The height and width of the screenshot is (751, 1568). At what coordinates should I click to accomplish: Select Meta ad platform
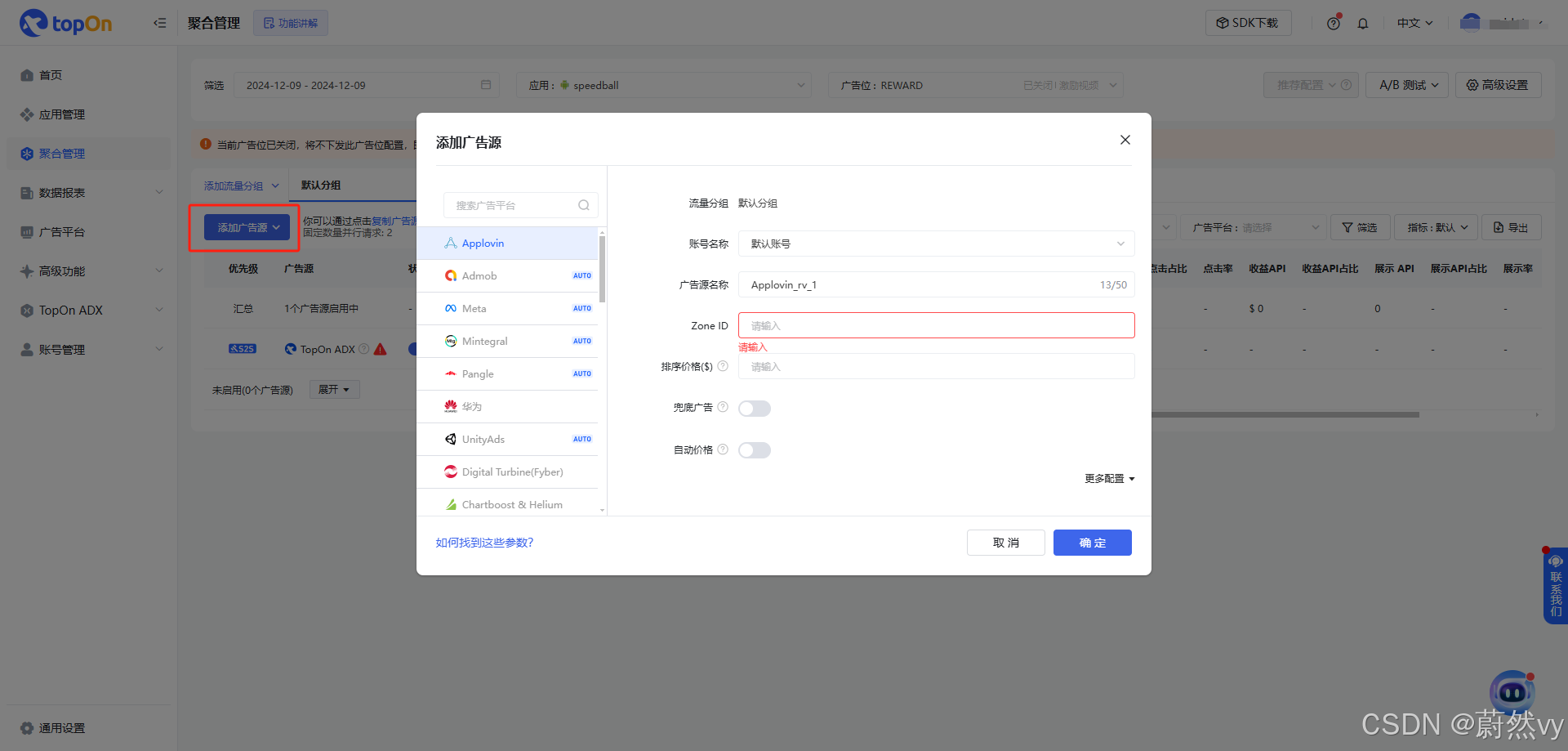(507, 309)
